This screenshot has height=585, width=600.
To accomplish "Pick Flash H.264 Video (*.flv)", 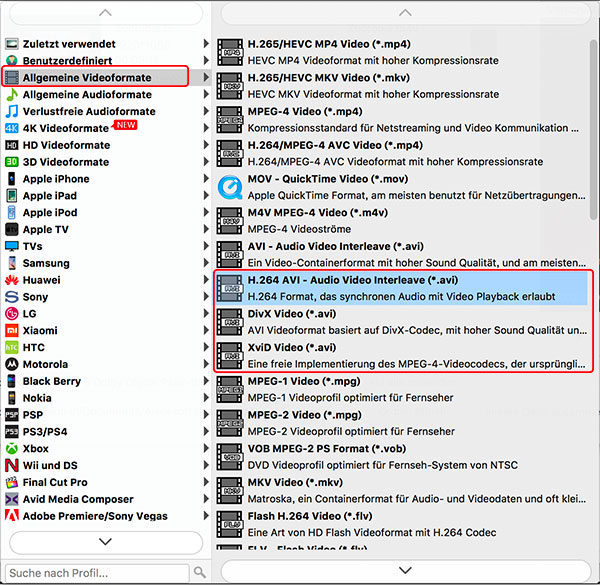I will (402, 524).
